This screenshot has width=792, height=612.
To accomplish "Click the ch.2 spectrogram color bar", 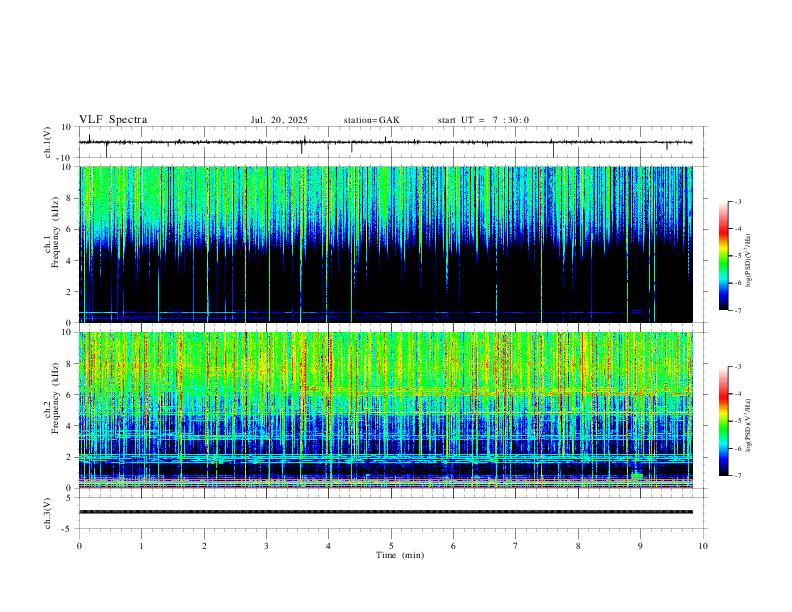I will 723,421.
